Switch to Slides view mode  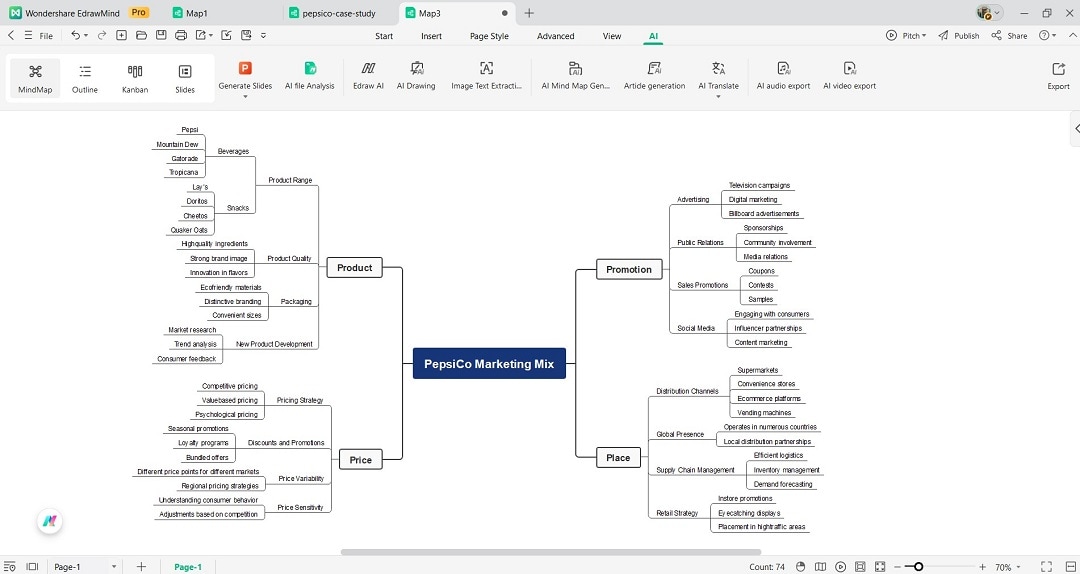[185, 79]
